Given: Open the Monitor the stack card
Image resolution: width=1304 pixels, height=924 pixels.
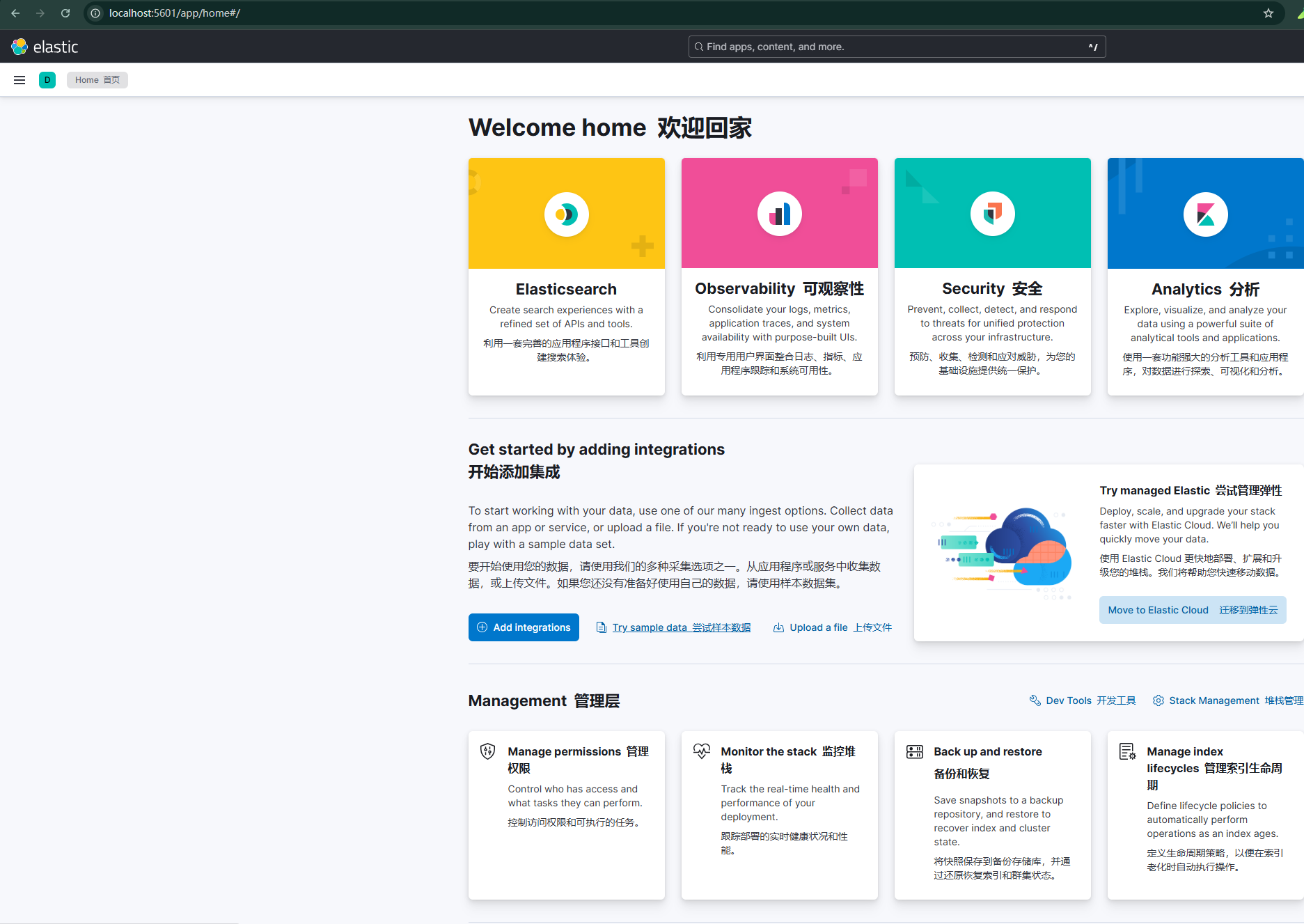Looking at the screenshot, I should [779, 815].
